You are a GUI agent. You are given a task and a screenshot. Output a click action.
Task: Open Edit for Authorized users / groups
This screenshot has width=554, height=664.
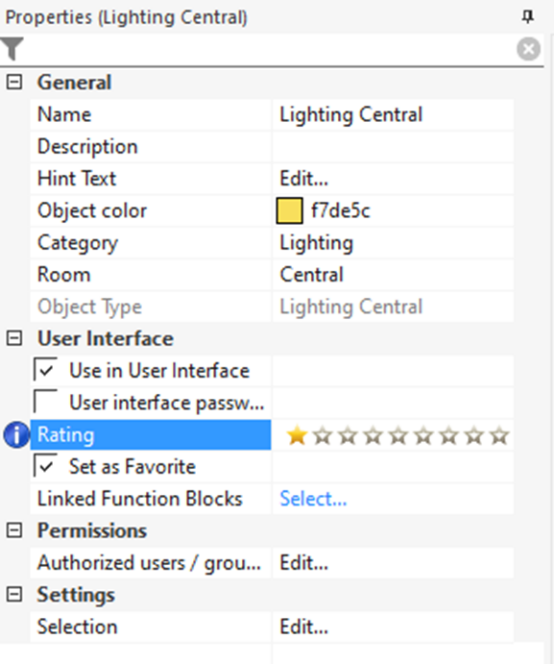click(x=304, y=563)
